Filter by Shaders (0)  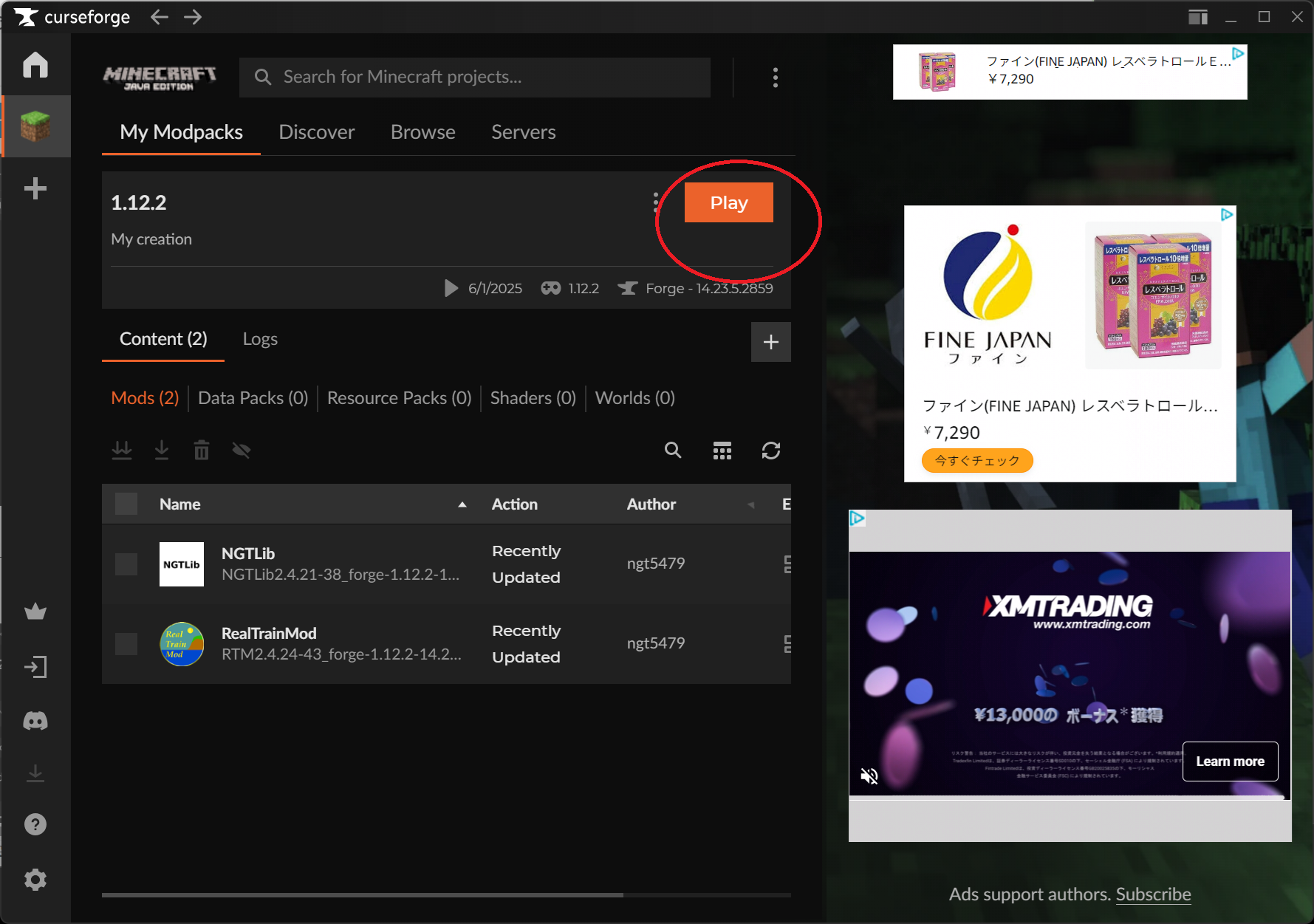533,398
